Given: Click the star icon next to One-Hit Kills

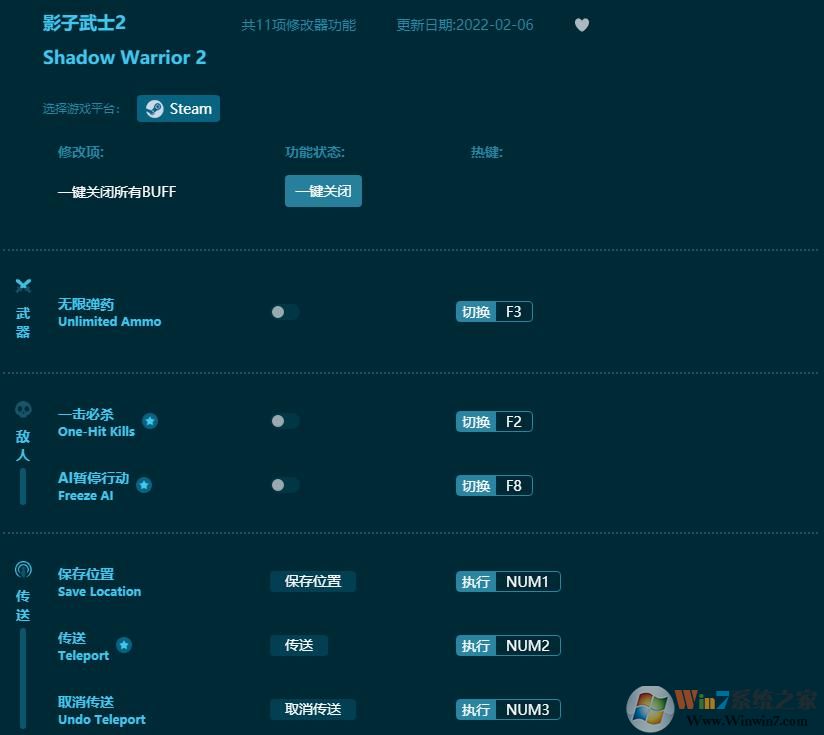Looking at the screenshot, I should (150, 421).
